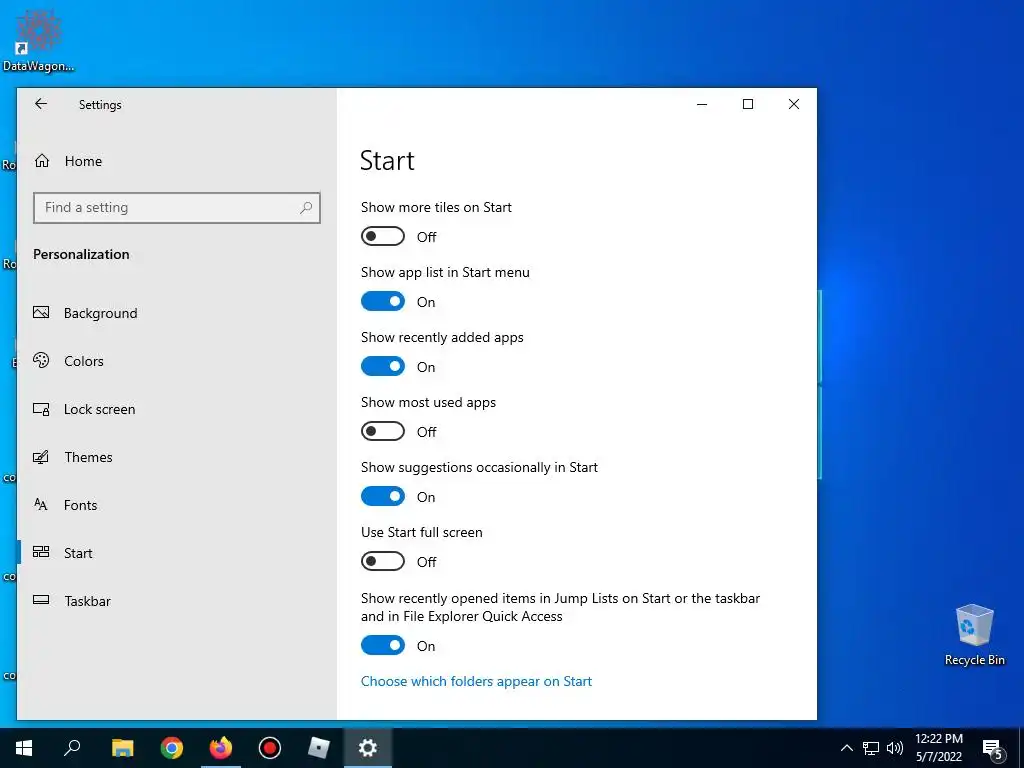Click the Start tiles icon in sidebar
This screenshot has height=768, width=1024.
pyautogui.click(x=41, y=552)
